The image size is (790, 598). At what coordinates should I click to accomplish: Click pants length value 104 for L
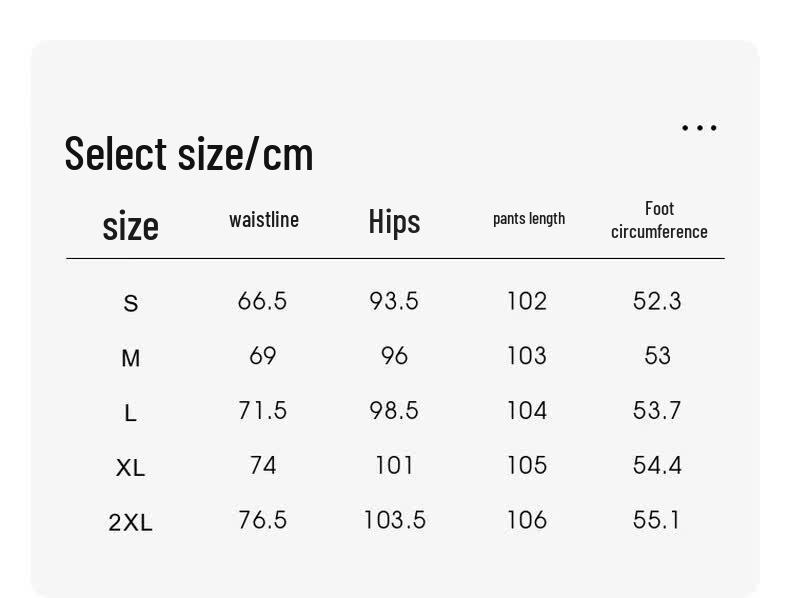(526, 410)
